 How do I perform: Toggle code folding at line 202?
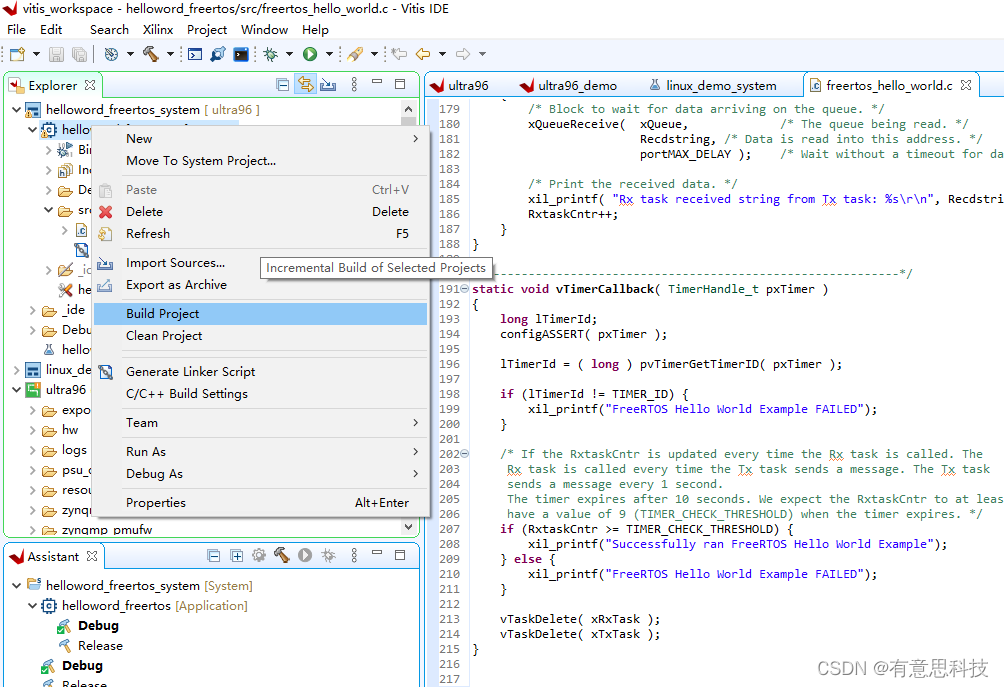click(465, 453)
